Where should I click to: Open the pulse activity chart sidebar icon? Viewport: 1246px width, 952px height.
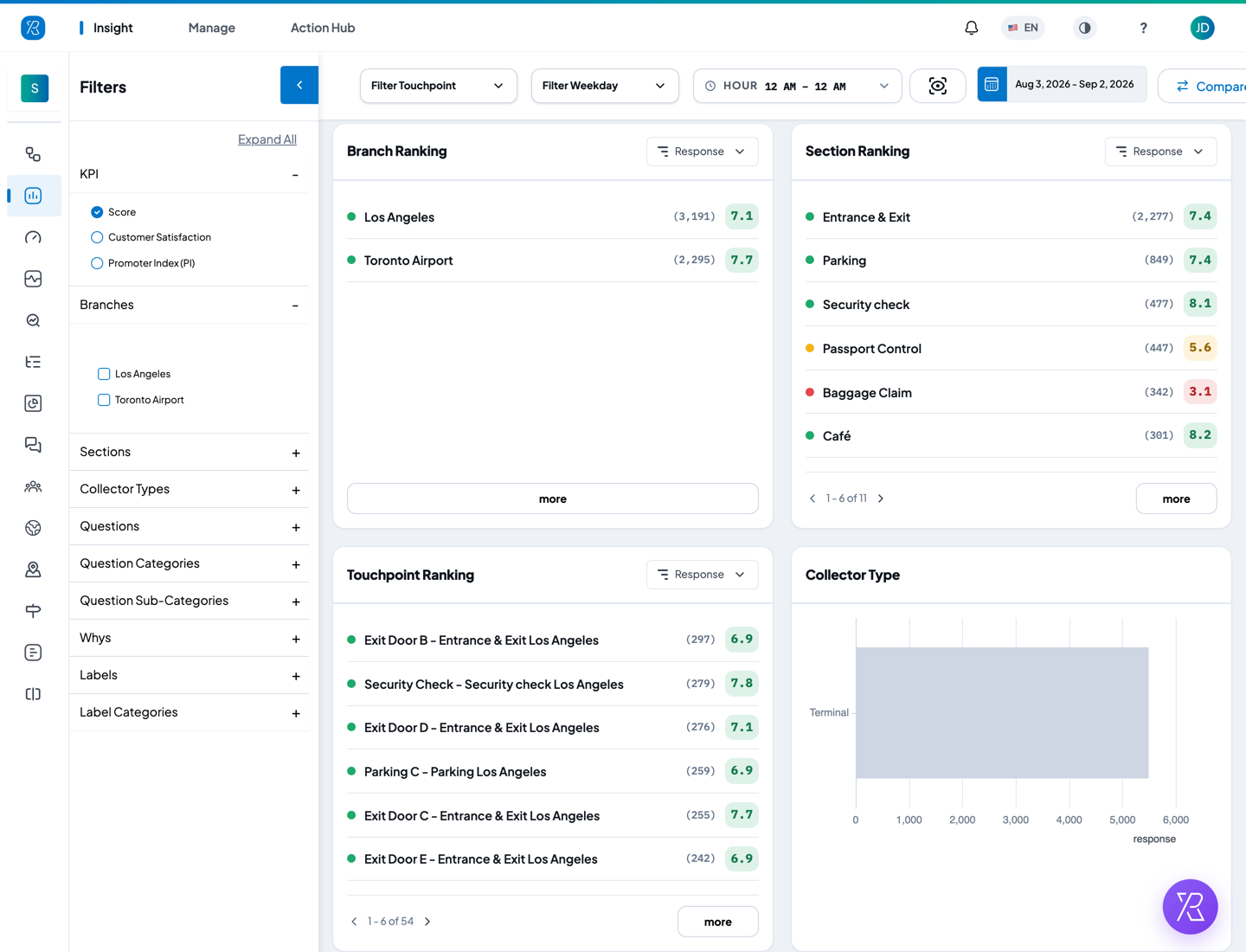tap(33, 279)
